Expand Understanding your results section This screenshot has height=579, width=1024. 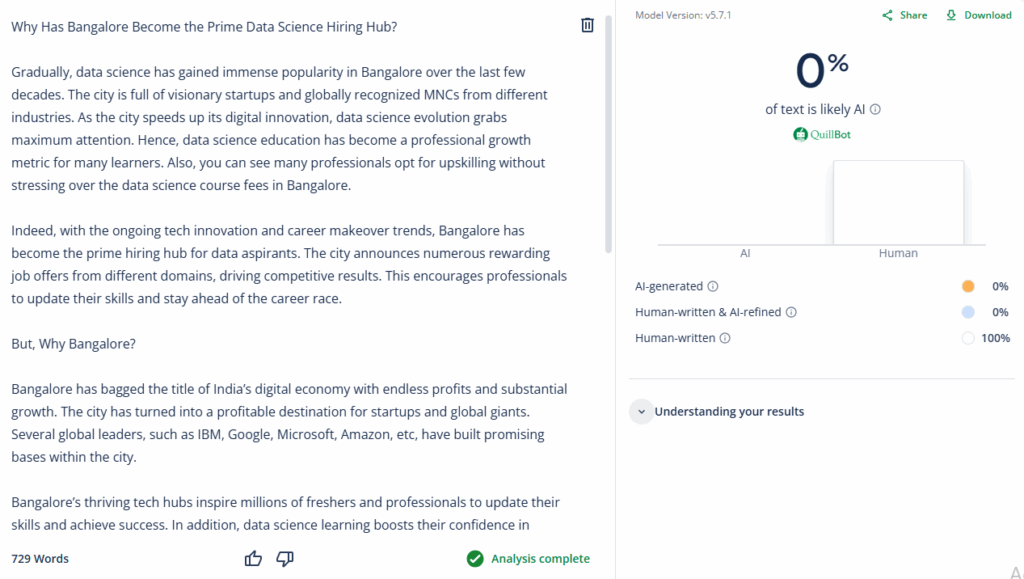pos(641,411)
